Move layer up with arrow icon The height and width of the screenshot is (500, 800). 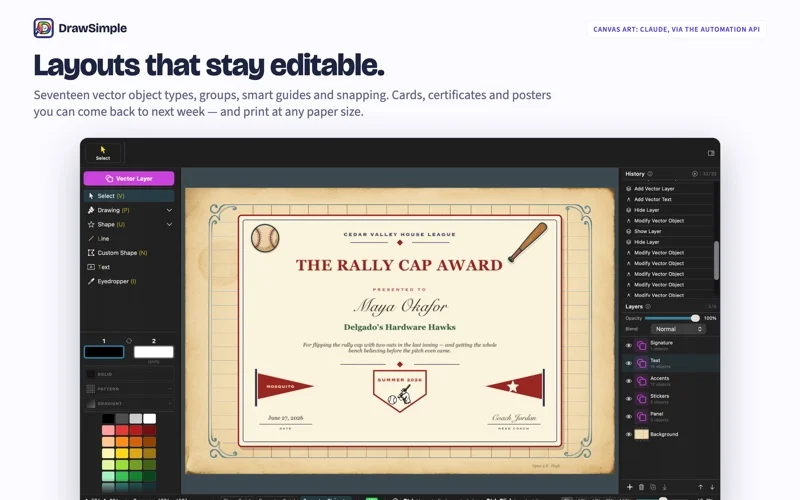[x=701, y=487]
